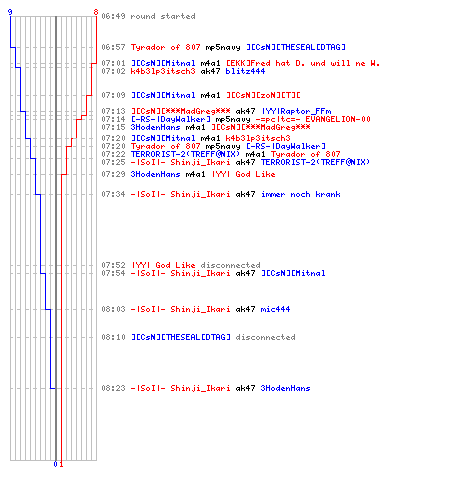The height and width of the screenshot is (500, 450).
Task: Select -=pc|tc=- EVANGELION-00 victim name
Action: coord(313,119)
